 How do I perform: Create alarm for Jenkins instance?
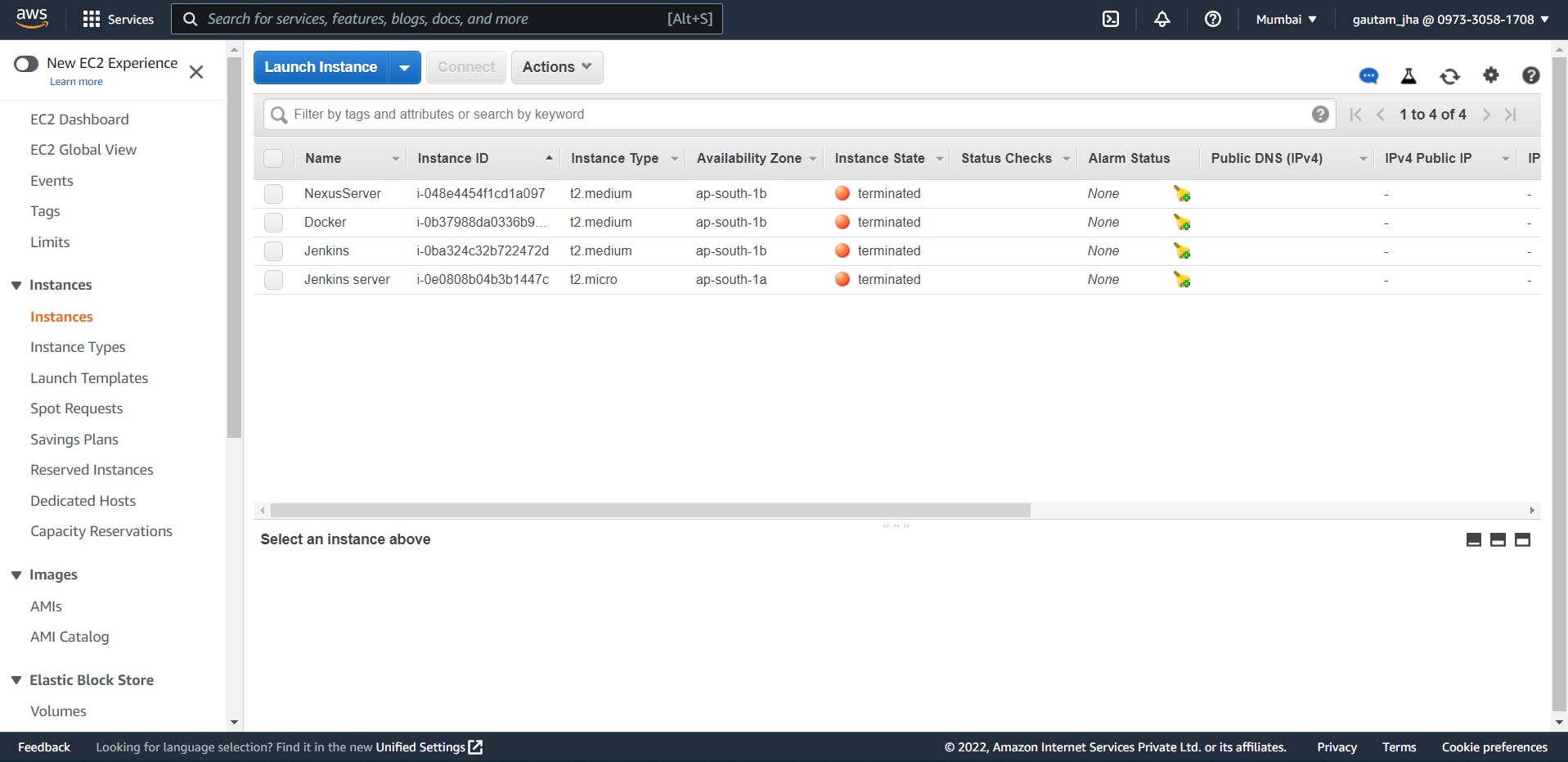click(1182, 251)
